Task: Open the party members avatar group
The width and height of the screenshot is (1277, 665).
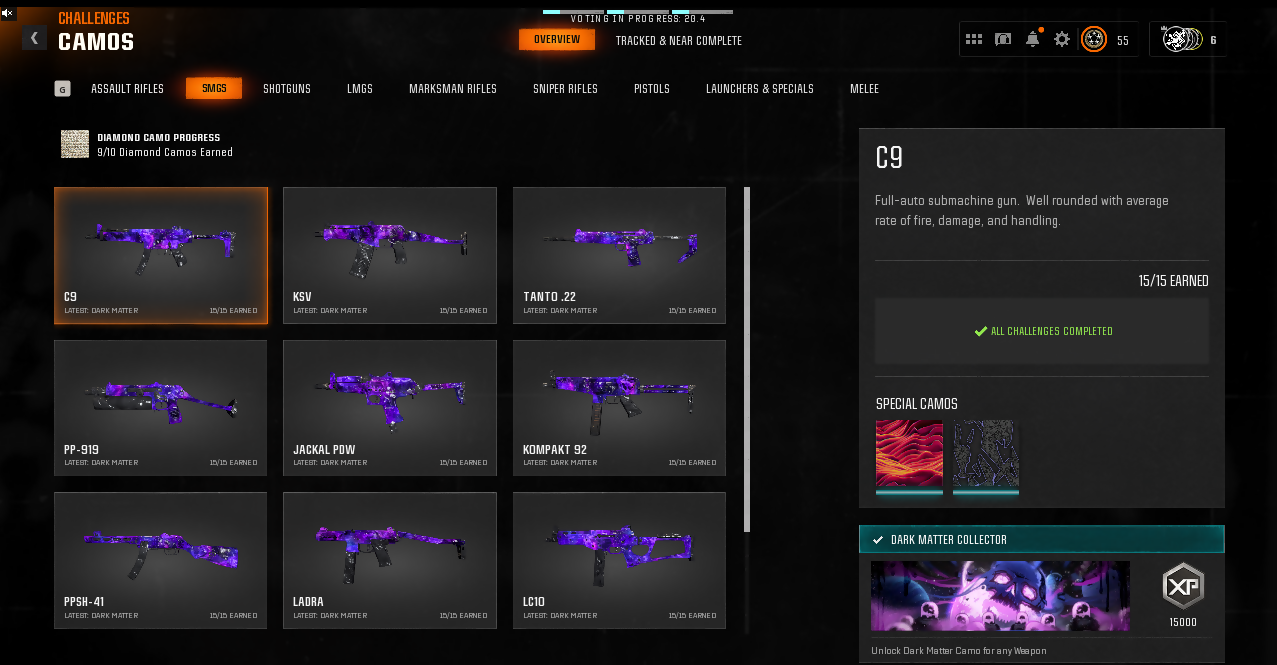Action: click(1180, 39)
